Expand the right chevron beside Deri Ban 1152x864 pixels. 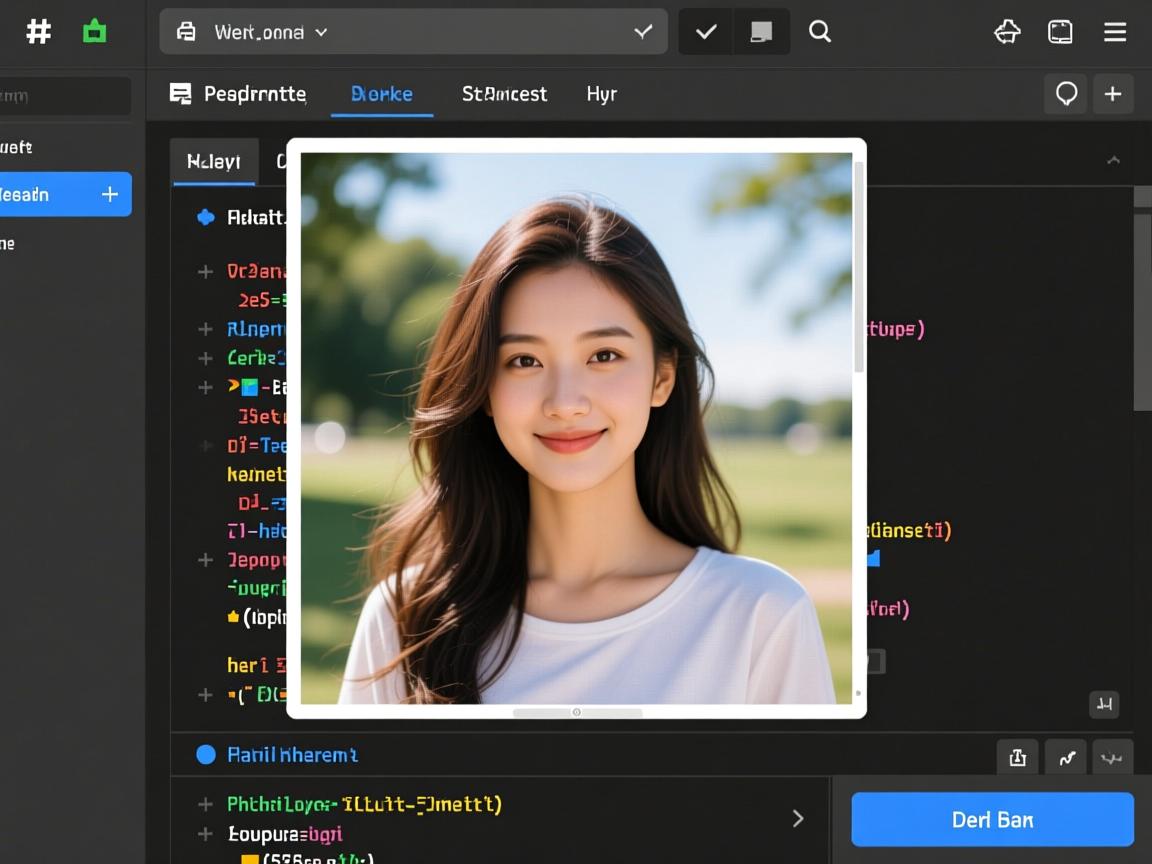[x=798, y=819]
